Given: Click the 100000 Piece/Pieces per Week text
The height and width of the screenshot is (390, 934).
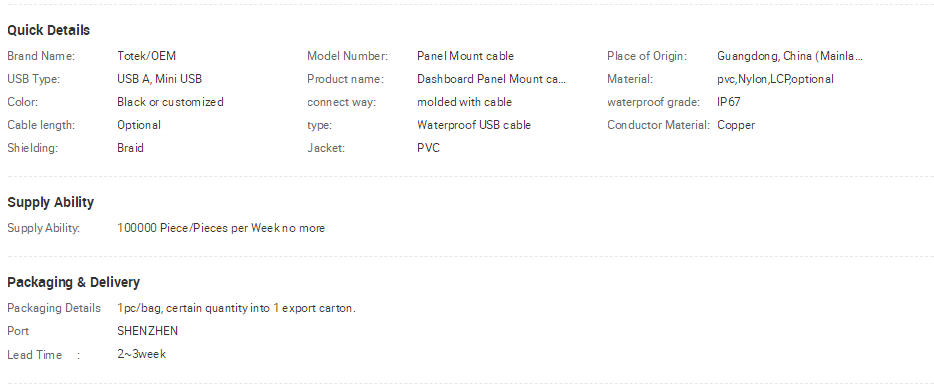Looking at the screenshot, I should (221, 228).
